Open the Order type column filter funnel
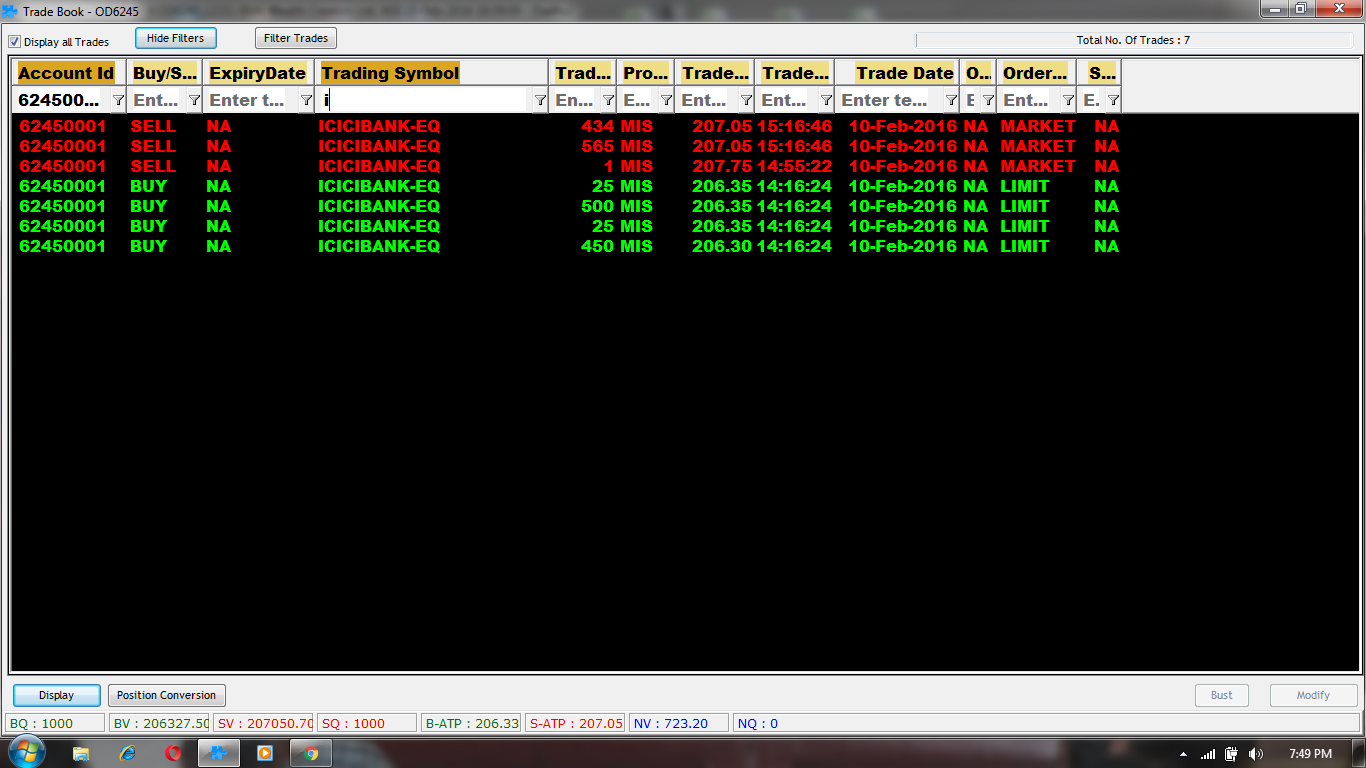1366x768 pixels. click(x=1068, y=100)
